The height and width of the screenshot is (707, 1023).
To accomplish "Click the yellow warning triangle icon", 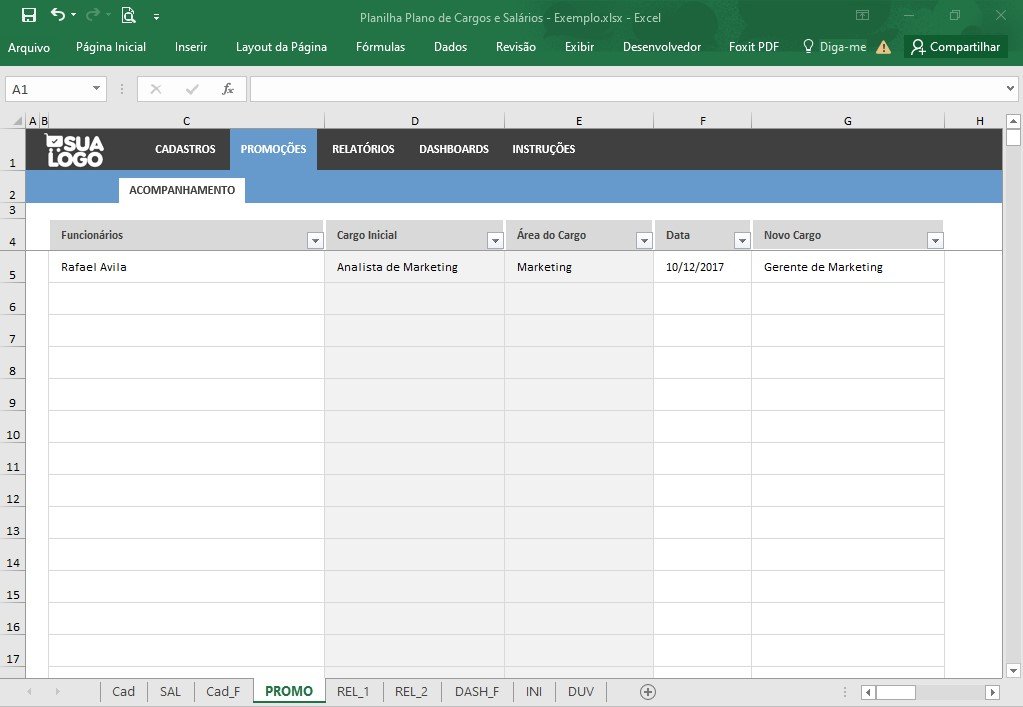I will click(883, 47).
